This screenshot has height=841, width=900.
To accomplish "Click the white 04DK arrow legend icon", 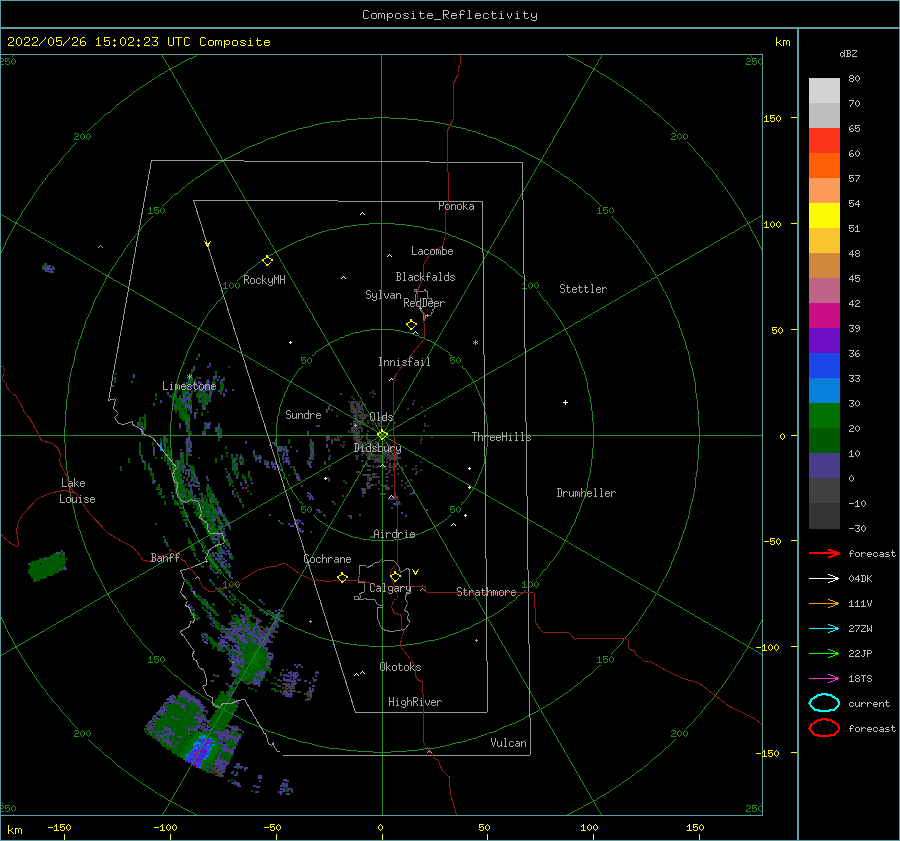I will (824, 579).
